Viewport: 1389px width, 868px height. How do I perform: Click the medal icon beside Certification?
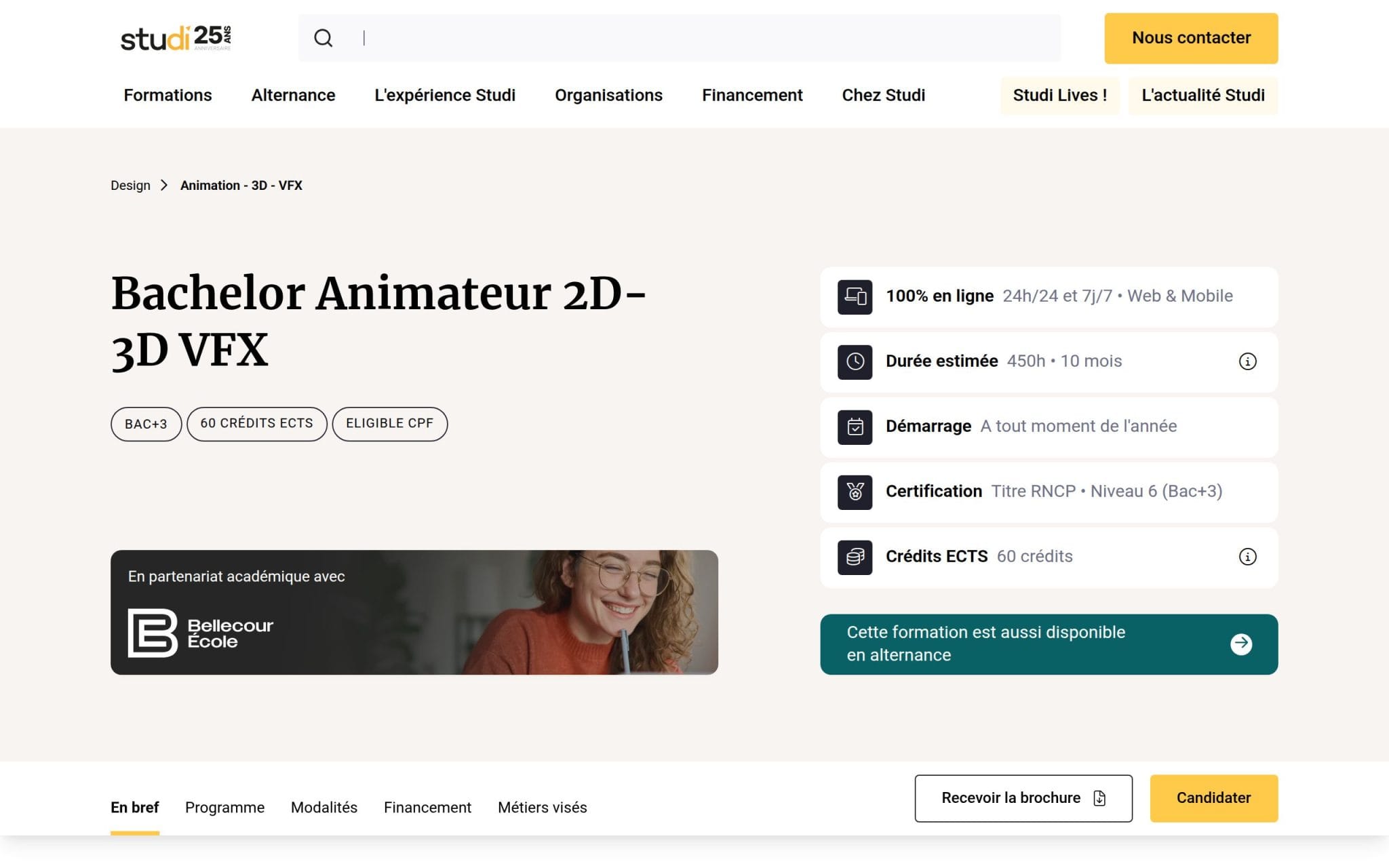pyautogui.click(x=855, y=492)
